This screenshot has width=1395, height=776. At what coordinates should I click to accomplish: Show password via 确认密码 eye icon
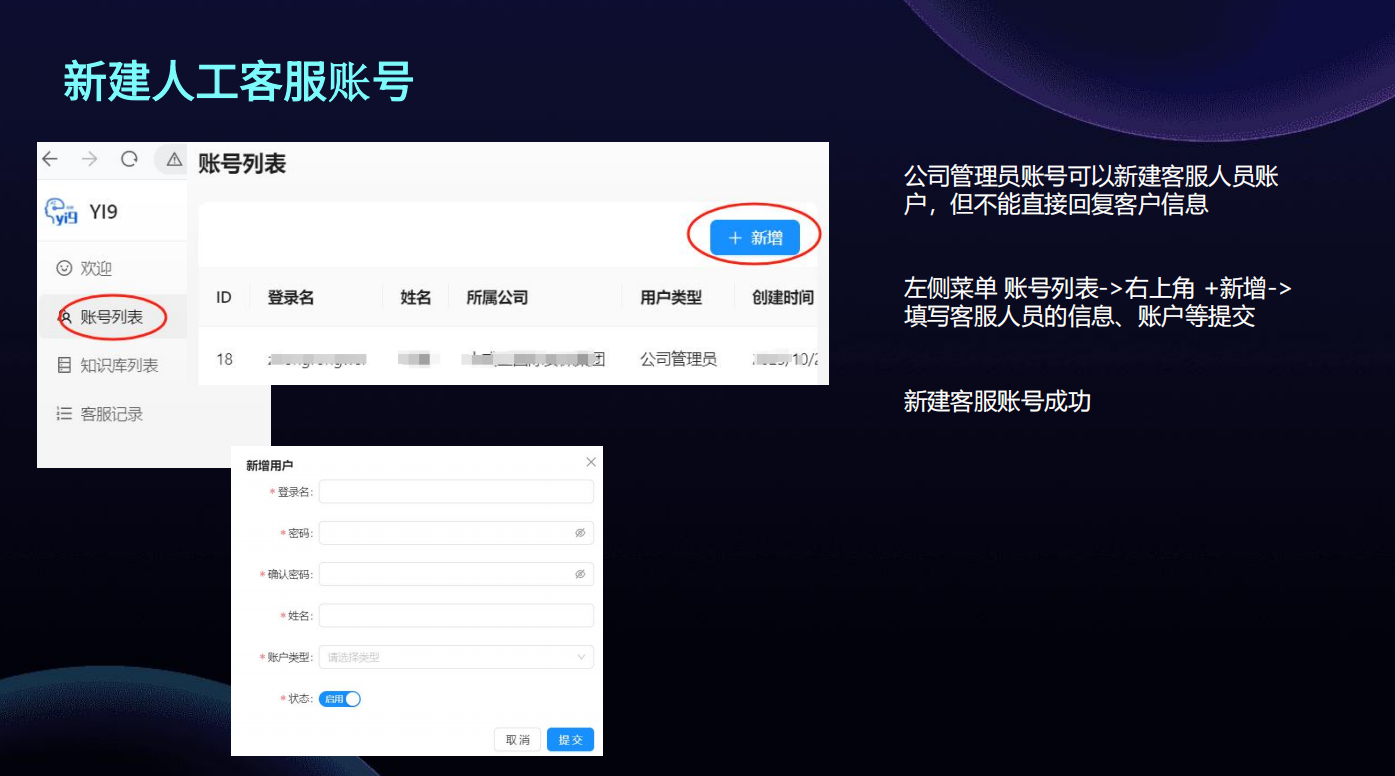click(580, 574)
